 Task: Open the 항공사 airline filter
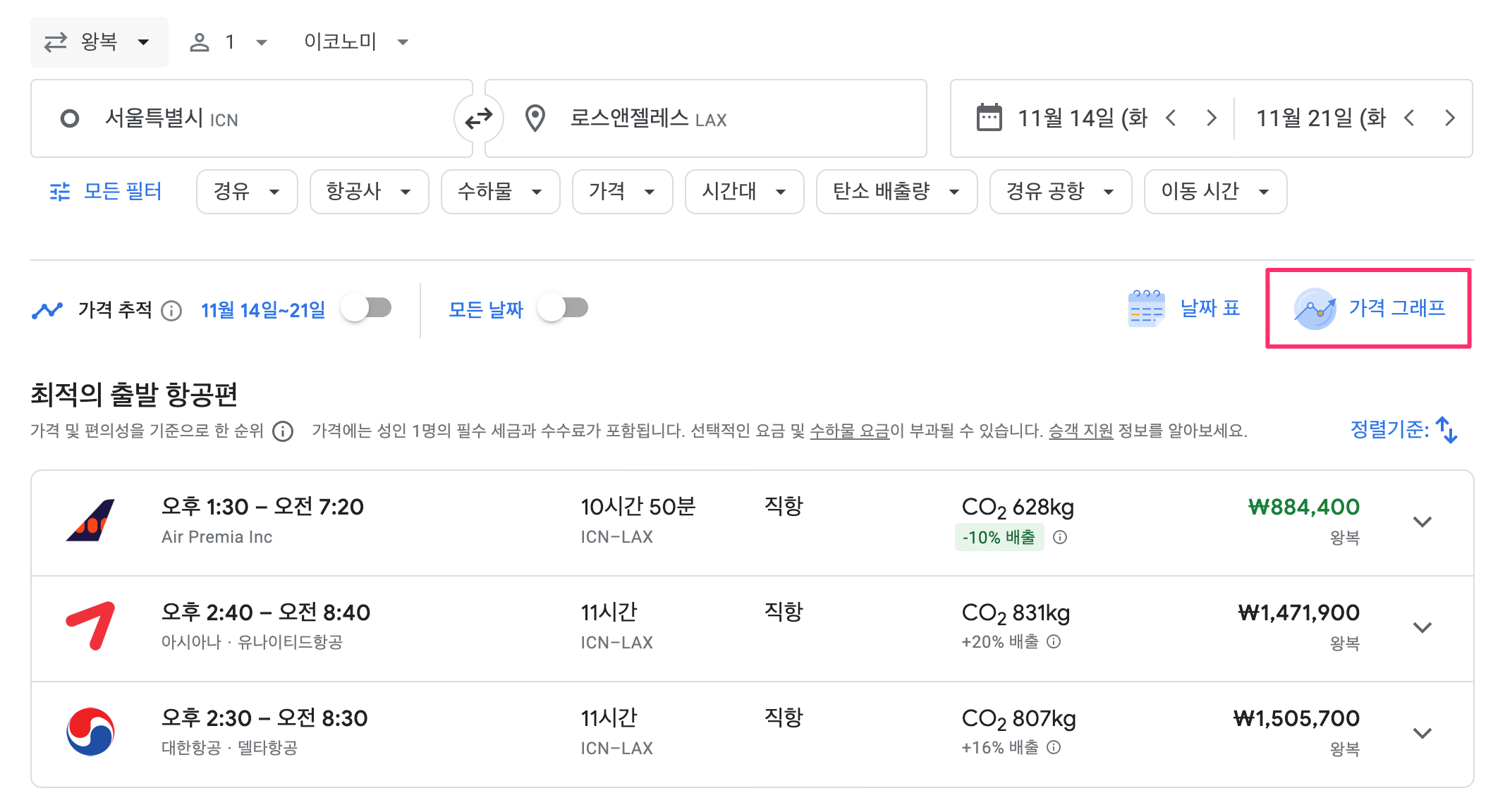368,191
